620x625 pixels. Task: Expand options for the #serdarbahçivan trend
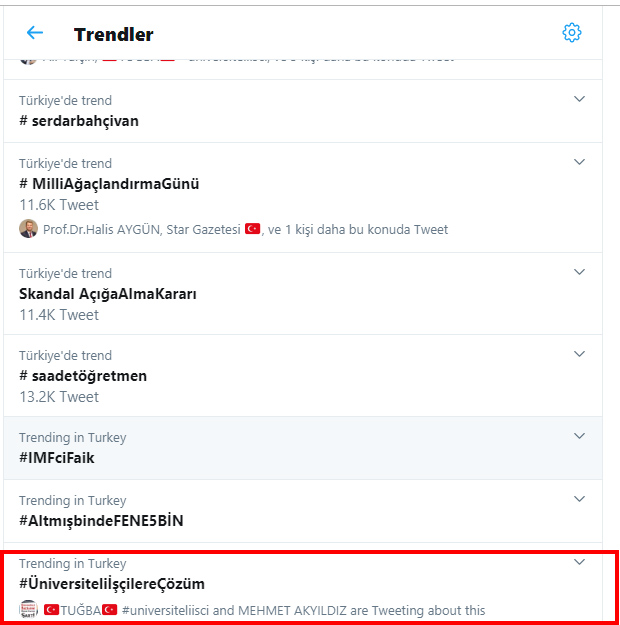tap(579, 99)
